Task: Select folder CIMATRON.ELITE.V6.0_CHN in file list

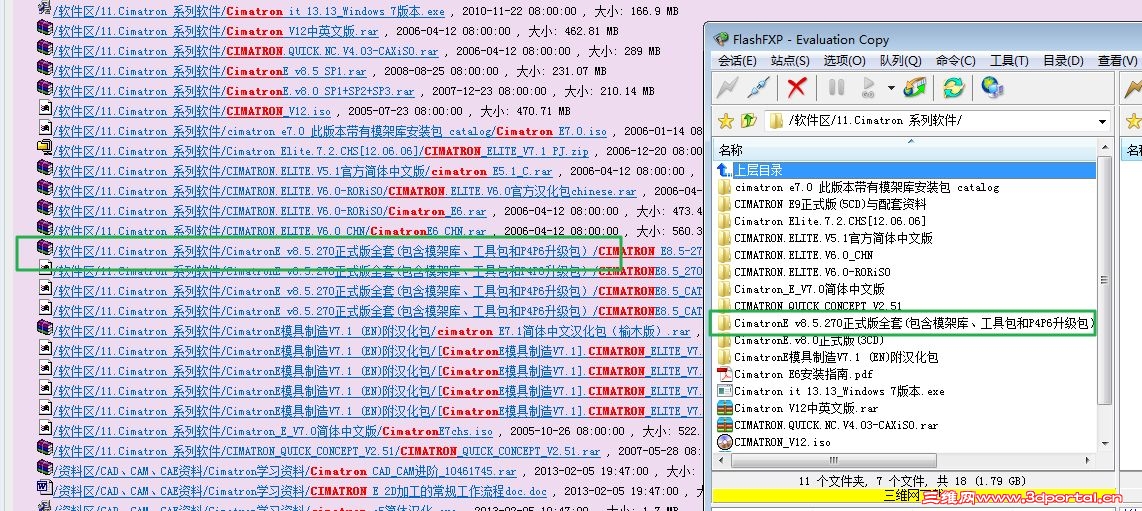Action: (x=803, y=255)
